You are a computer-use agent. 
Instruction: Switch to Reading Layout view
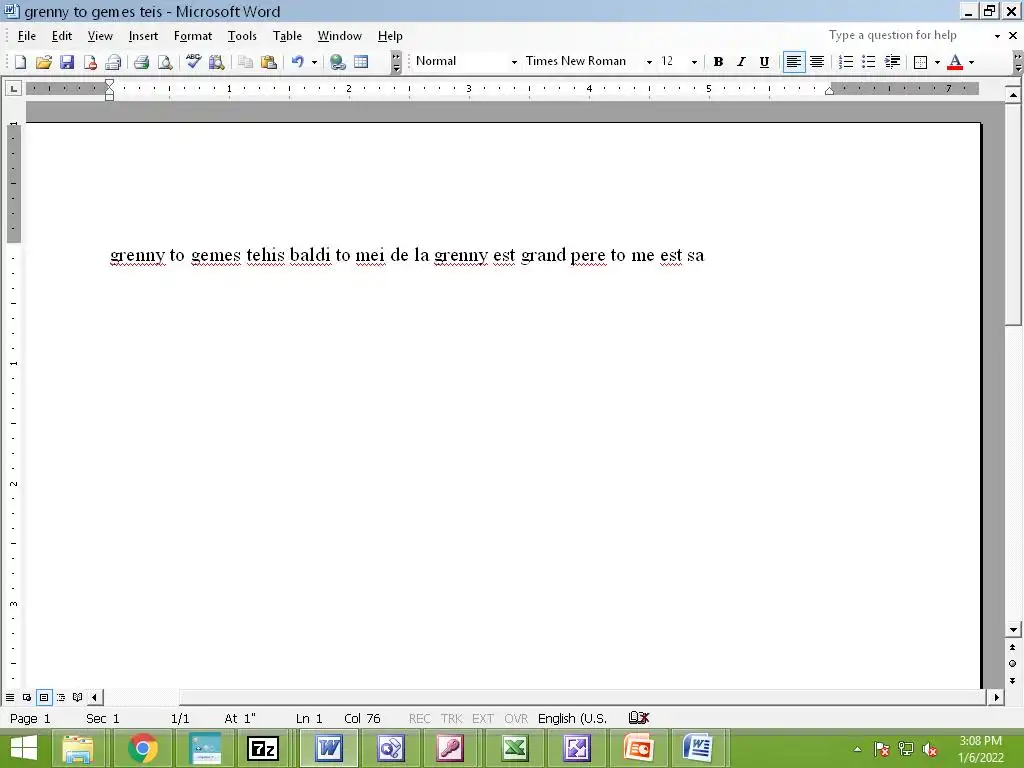tap(78, 697)
